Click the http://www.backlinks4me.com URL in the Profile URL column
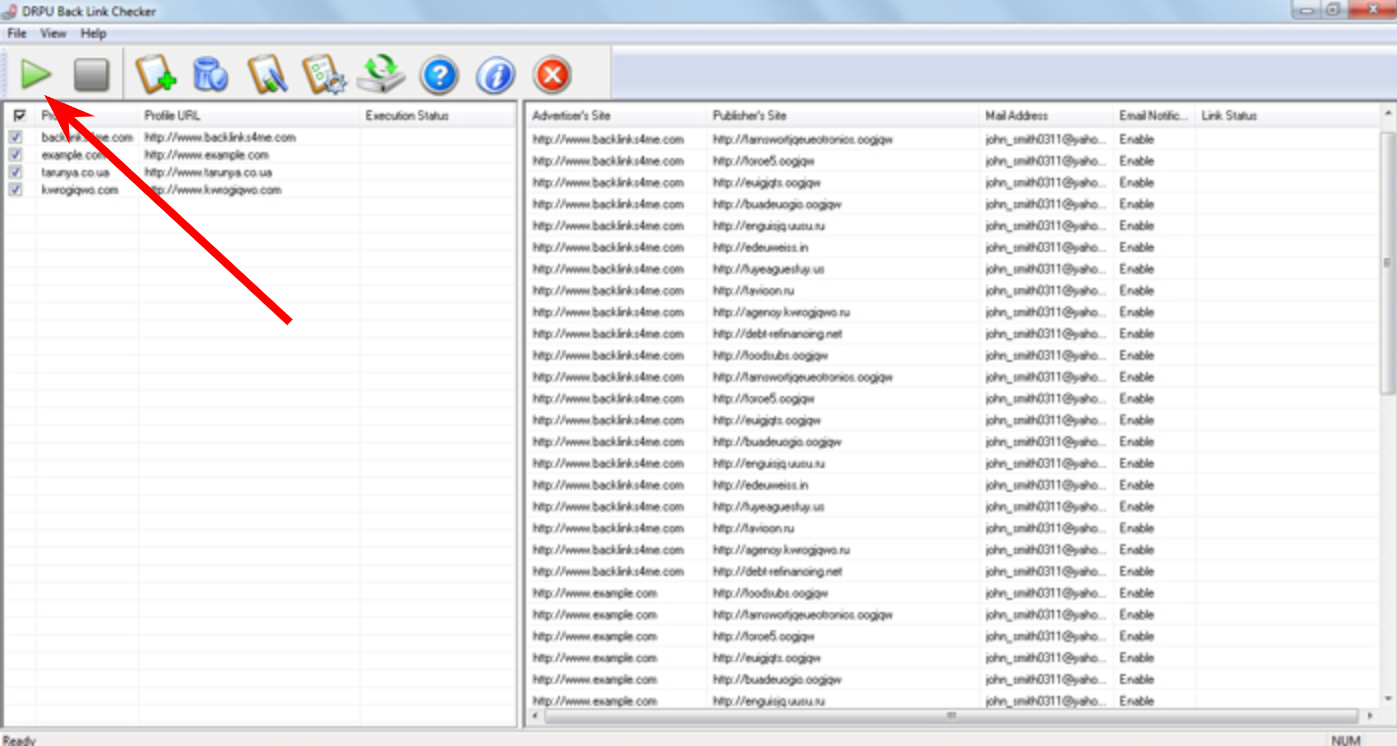The height and width of the screenshot is (746, 1397). click(x=220, y=137)
